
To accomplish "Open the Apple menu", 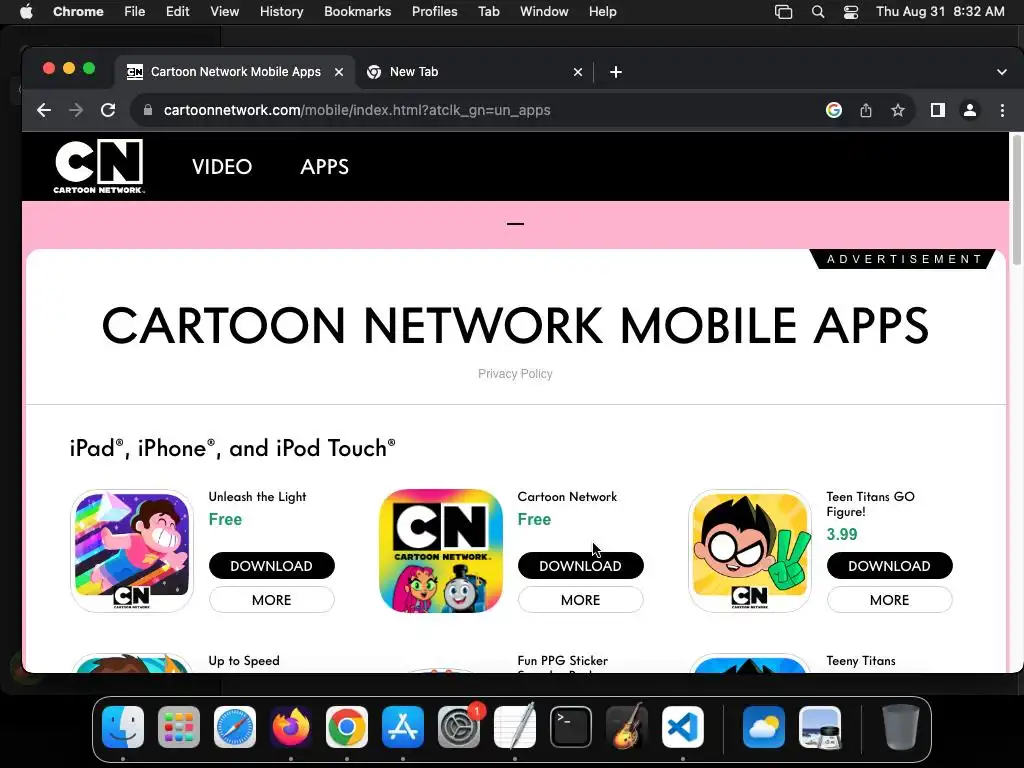I will tap(26, 12).
